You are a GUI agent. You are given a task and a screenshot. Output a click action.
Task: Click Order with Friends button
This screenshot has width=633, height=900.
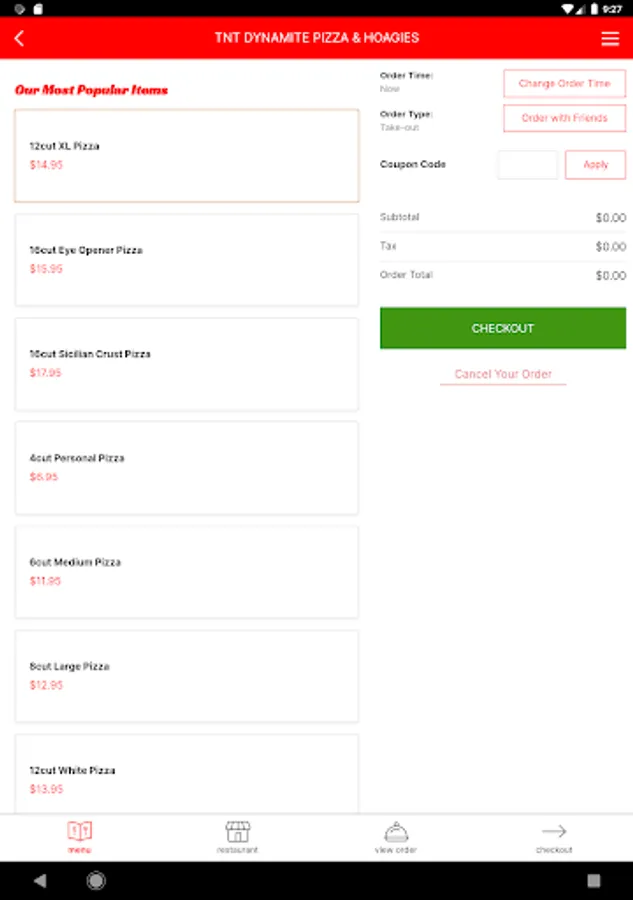click(564, 118)
